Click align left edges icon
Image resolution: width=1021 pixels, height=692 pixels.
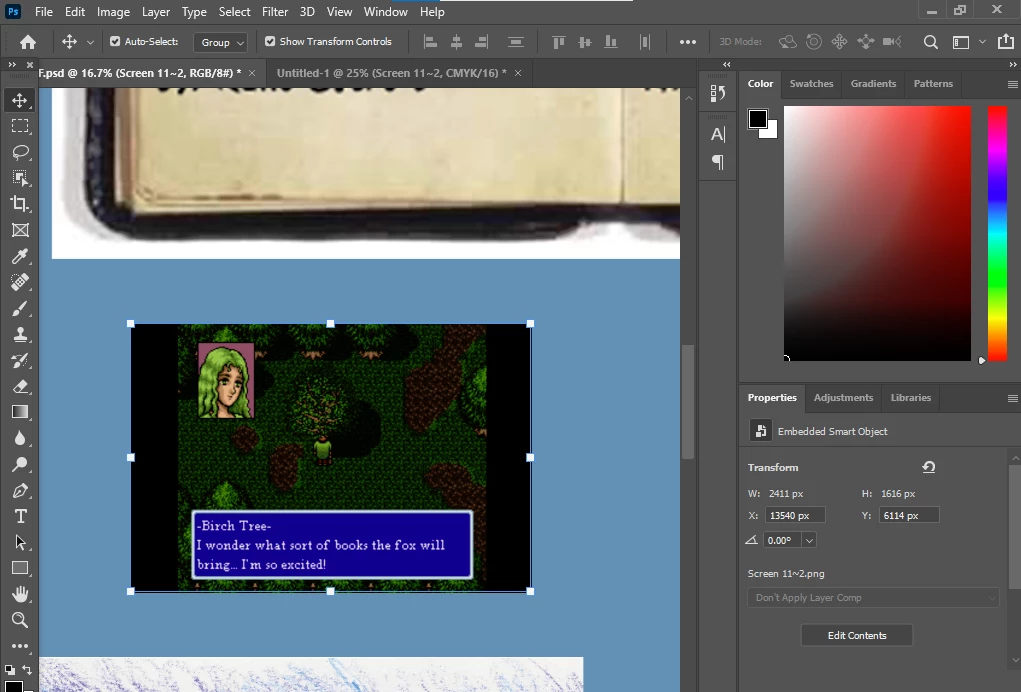click(430, 42)
